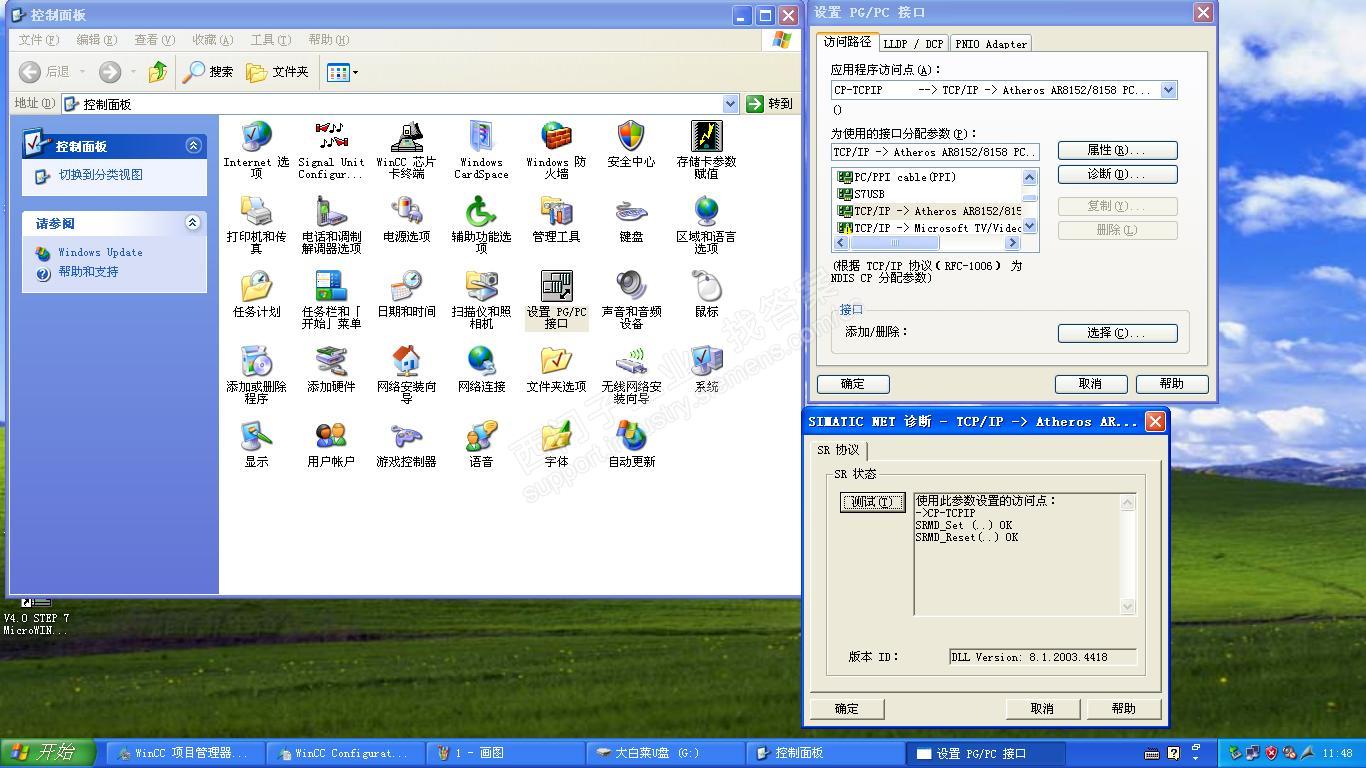Open the 帮助 menu in 控制面板
This screenshot has width=1366, height=768.
point(328,40)
